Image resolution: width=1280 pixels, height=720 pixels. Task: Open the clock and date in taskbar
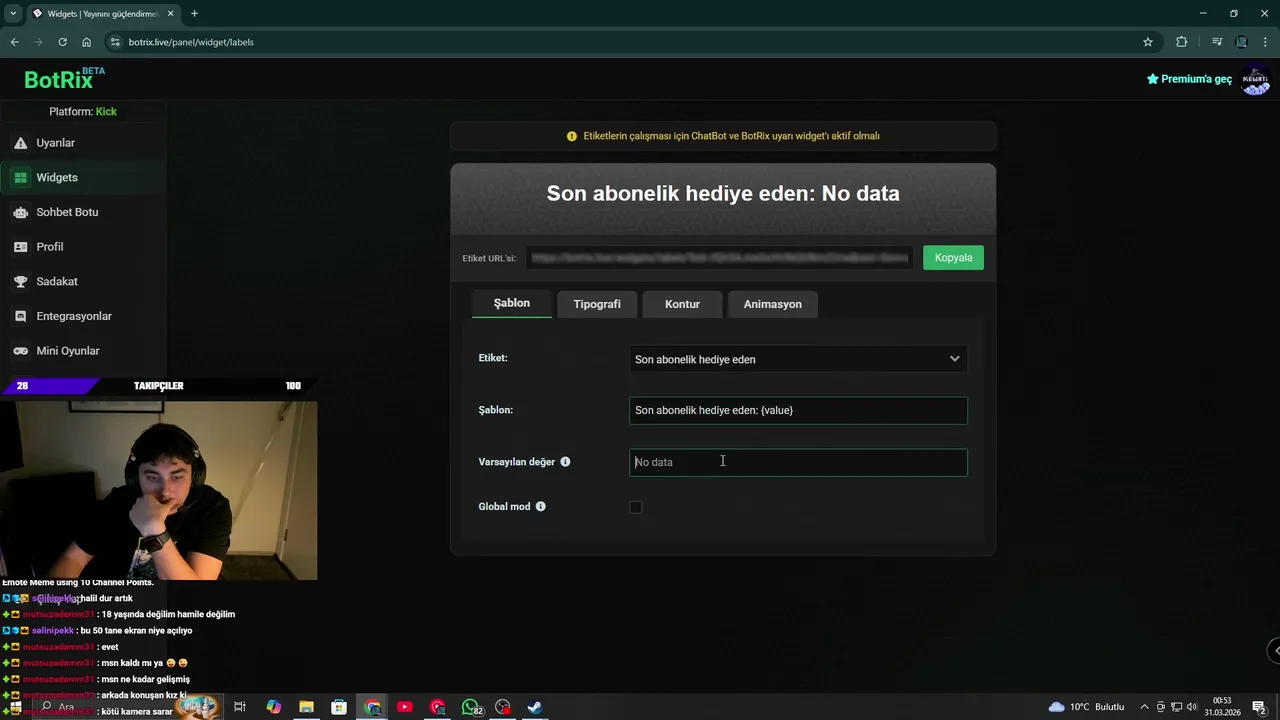(x=1222, y=707)
